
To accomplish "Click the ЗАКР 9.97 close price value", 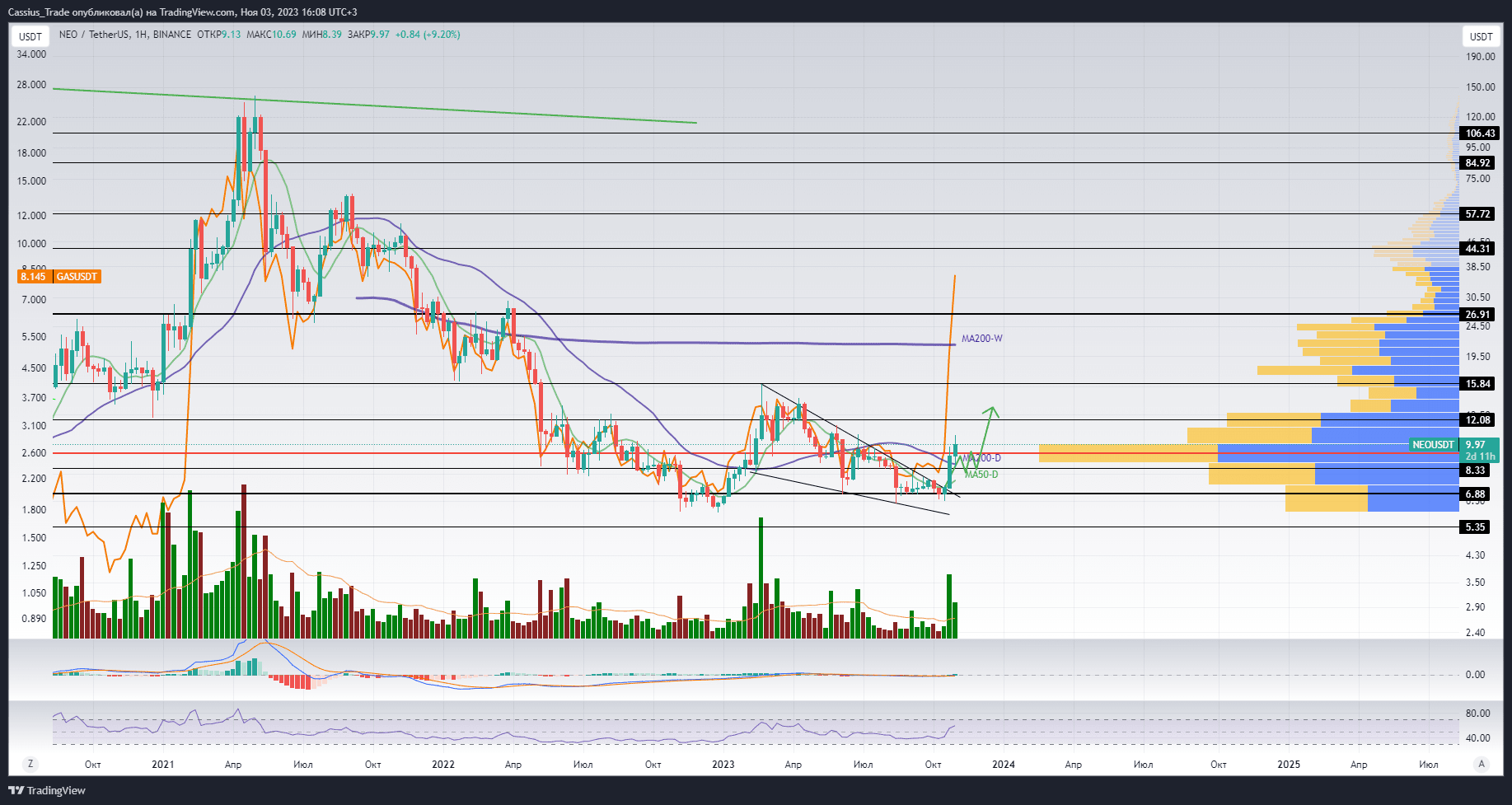I will point(368,35).
